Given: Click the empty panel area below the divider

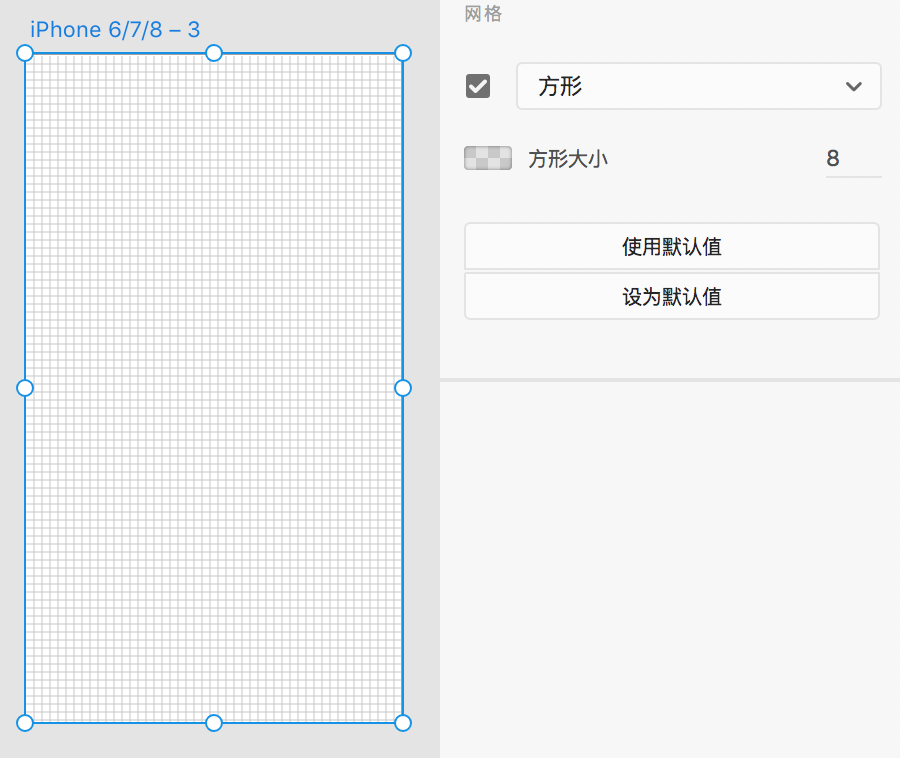Looking at the screenshot, I should click(x=670, y=560).
